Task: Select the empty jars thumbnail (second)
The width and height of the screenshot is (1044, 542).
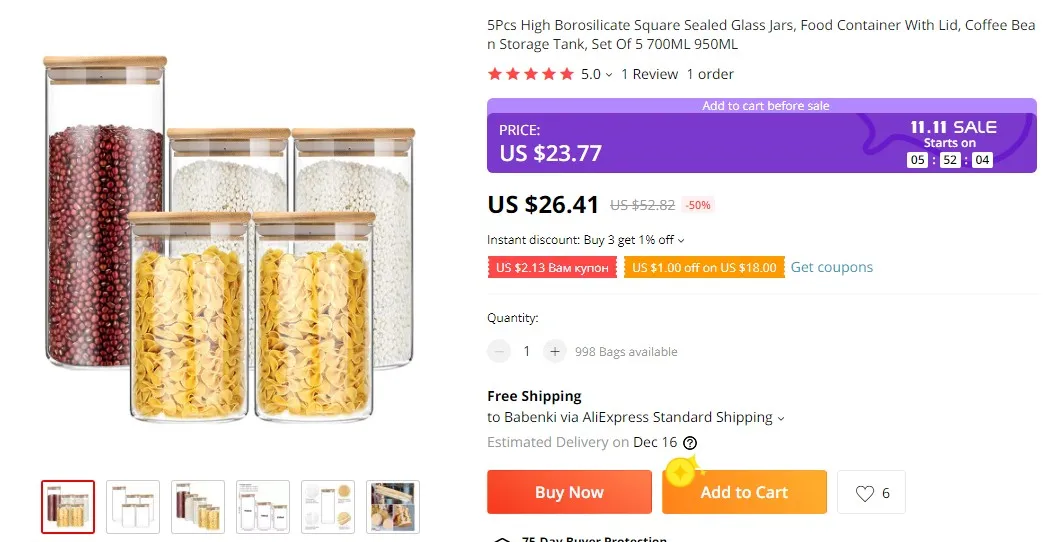Action: pos(133,507)
